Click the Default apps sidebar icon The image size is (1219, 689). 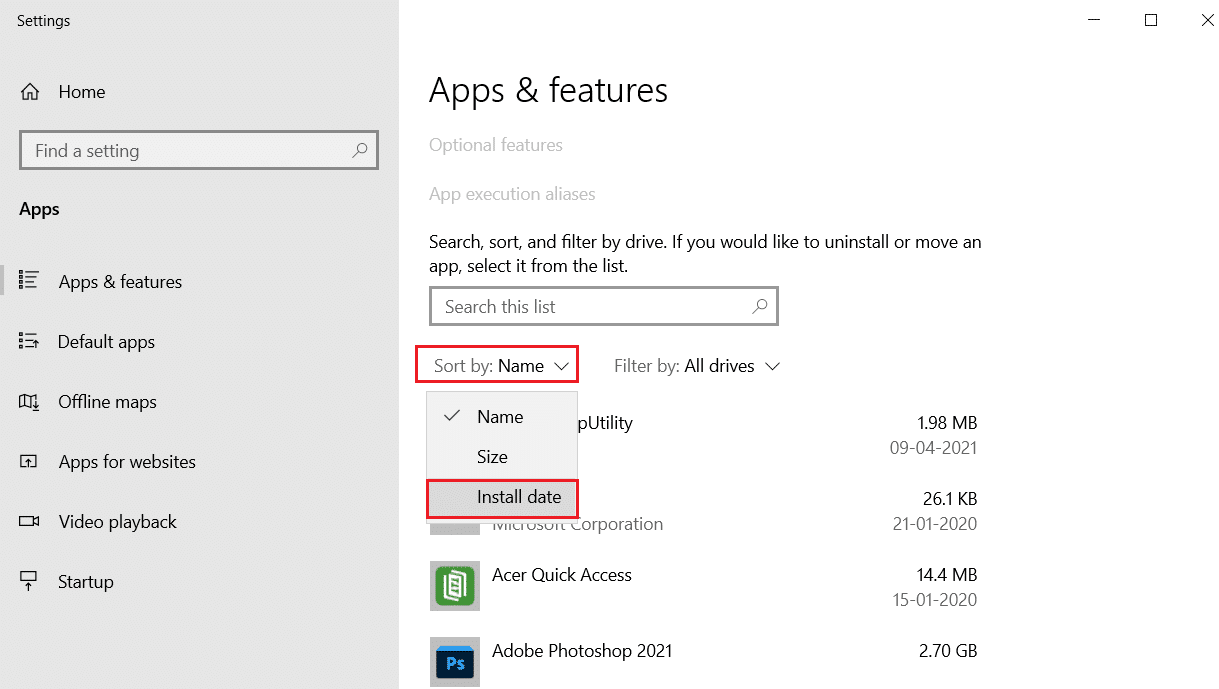click(31, 341)
